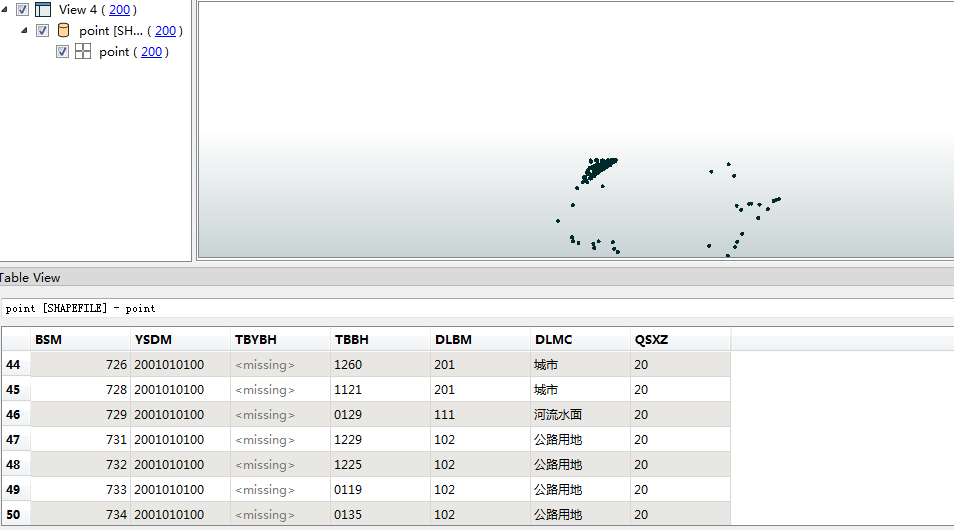Select row number 49 header
Screen dimensions: 954x530
click(x=16, y=489)
